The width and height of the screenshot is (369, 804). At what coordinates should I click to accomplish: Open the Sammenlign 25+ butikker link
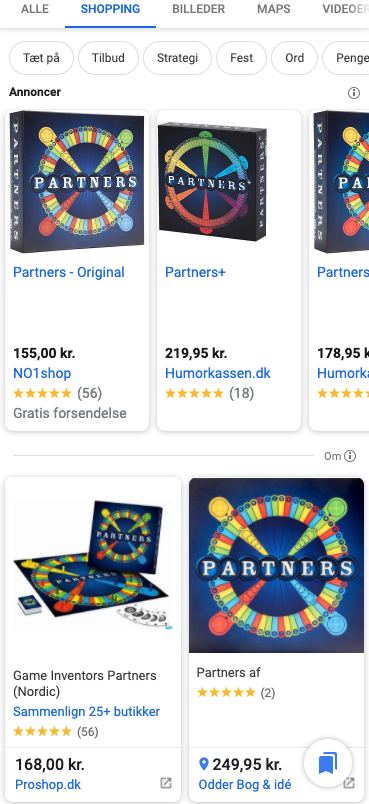coord(87,712)
